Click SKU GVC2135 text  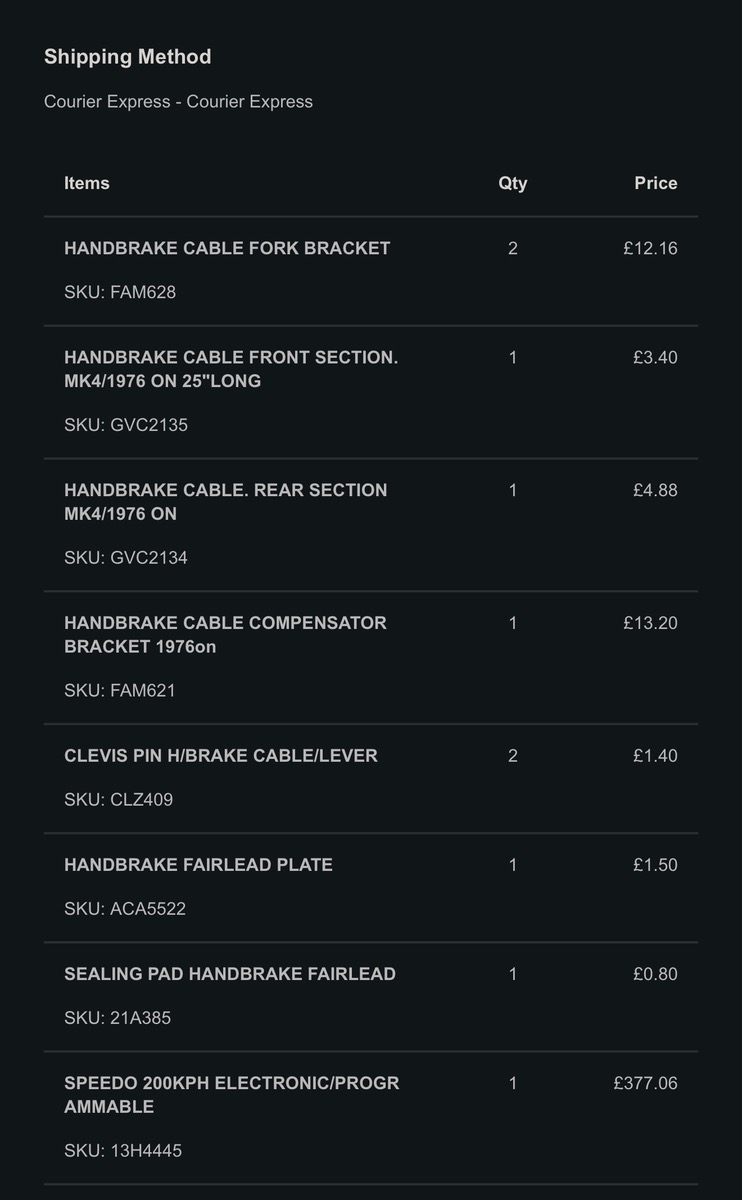coord(126,425)
